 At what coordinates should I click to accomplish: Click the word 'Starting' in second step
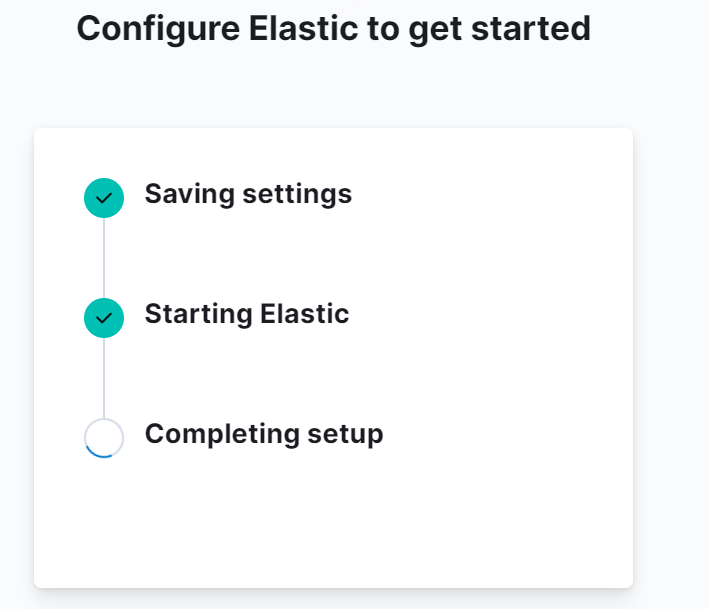point(199,315)
